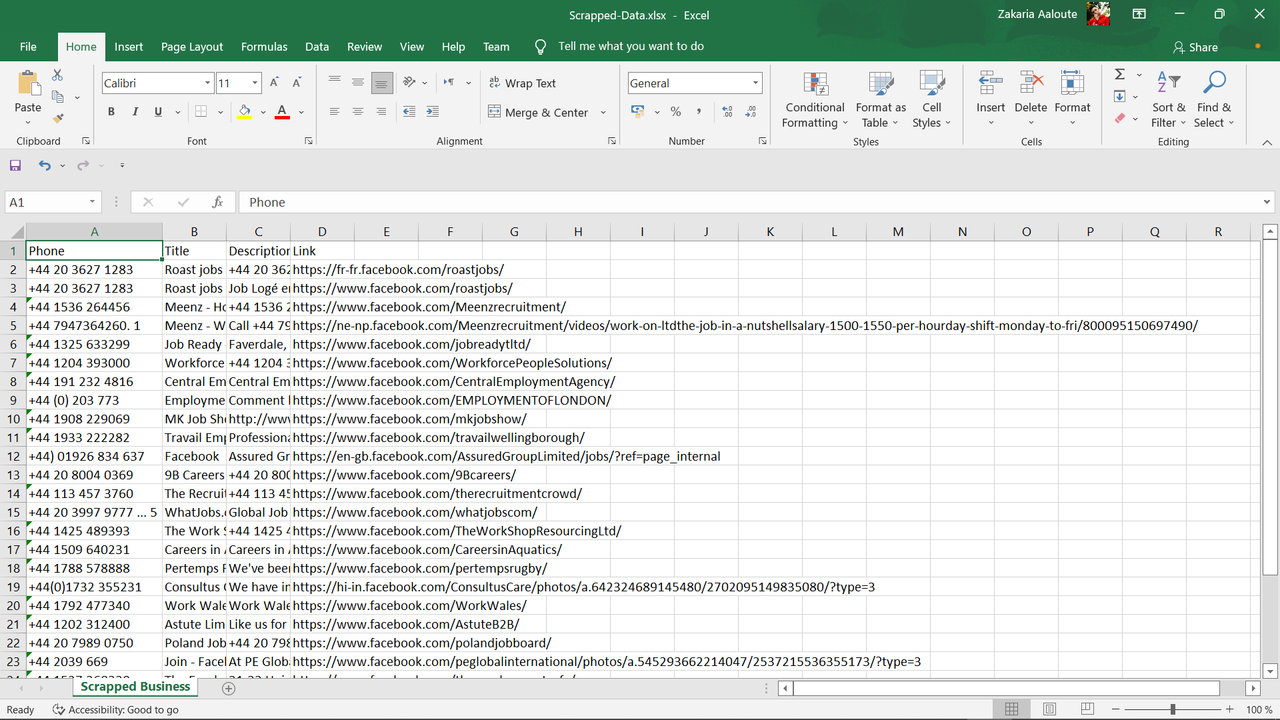This screenshot has height=720, width=1280.
Task: Open Sort & Filter menu
Action: (1169, 100)
